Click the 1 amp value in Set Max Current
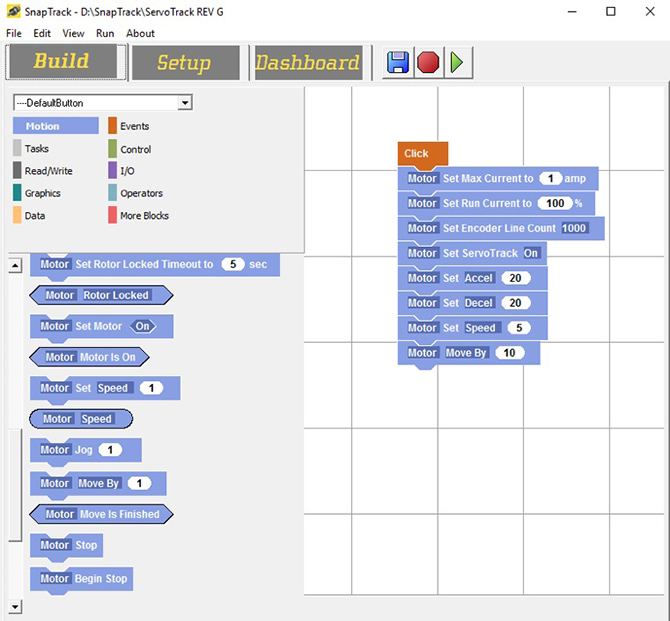The height and width of the screenshot is (621, 670). pyautogui.click(x=550, y=178)
